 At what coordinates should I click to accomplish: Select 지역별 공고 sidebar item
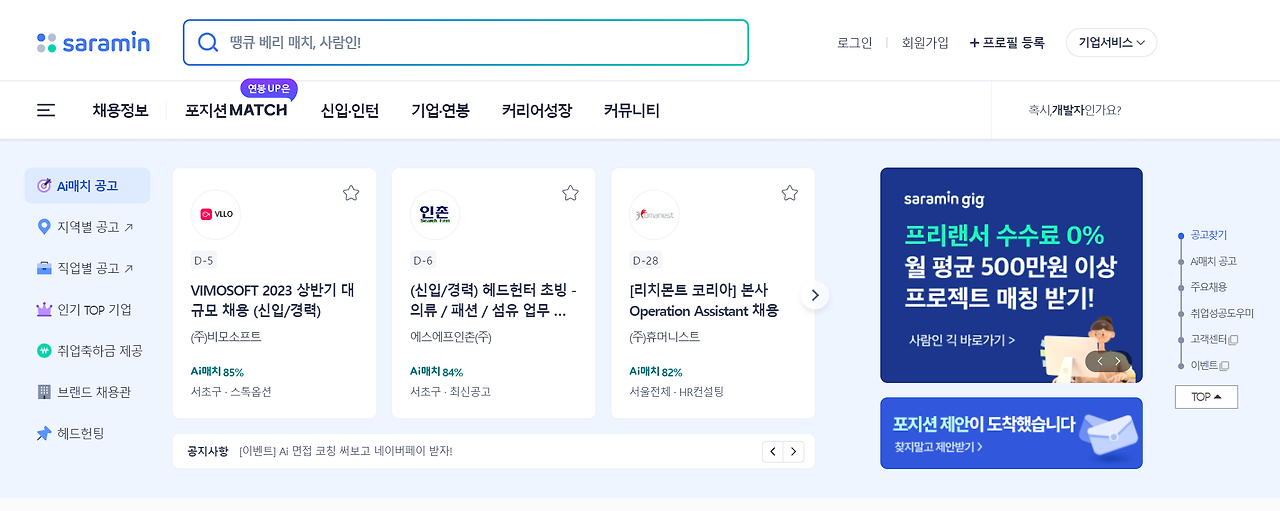coord(87,227)
